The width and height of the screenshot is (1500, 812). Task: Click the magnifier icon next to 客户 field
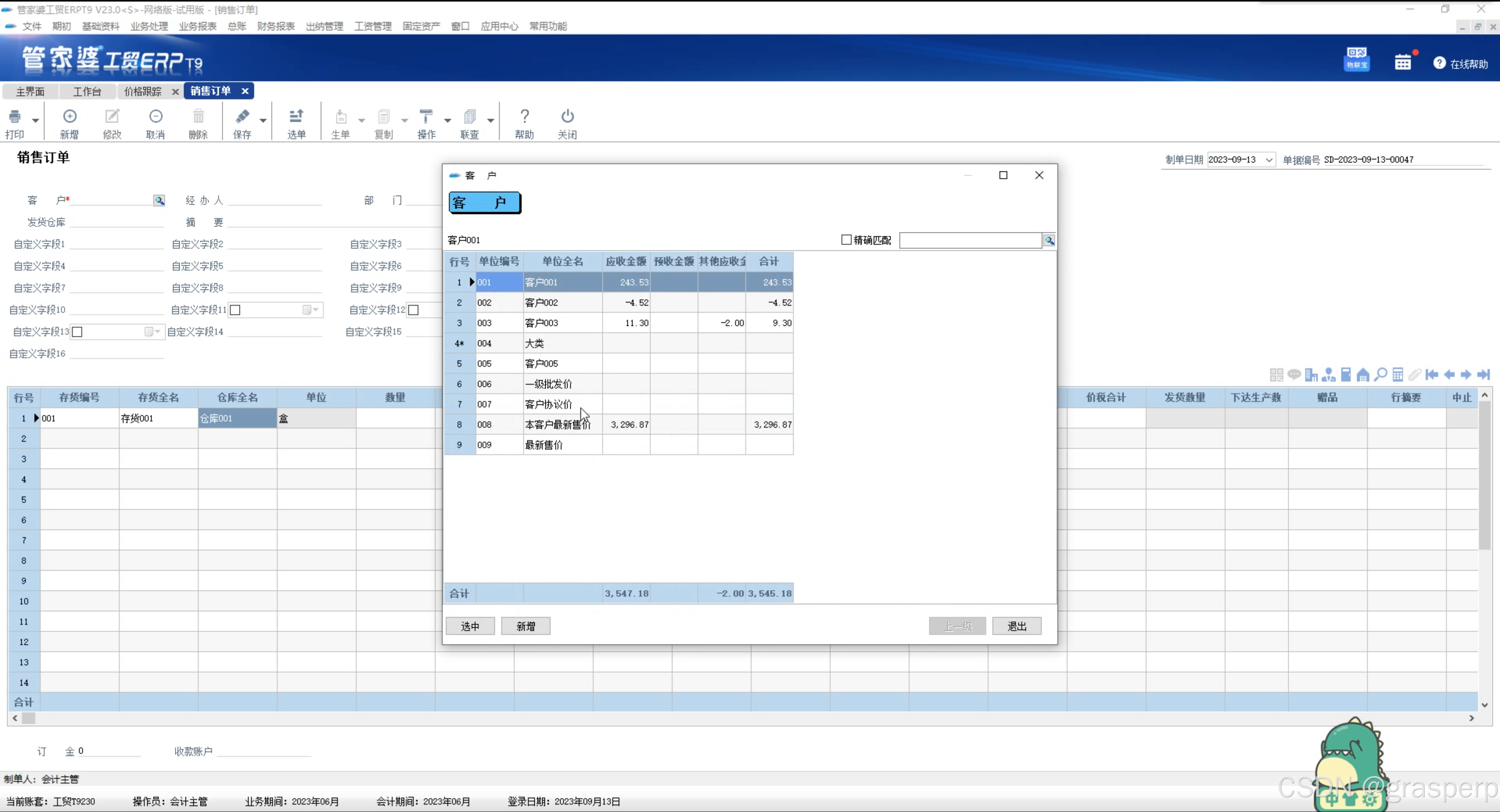pos(159,201)
